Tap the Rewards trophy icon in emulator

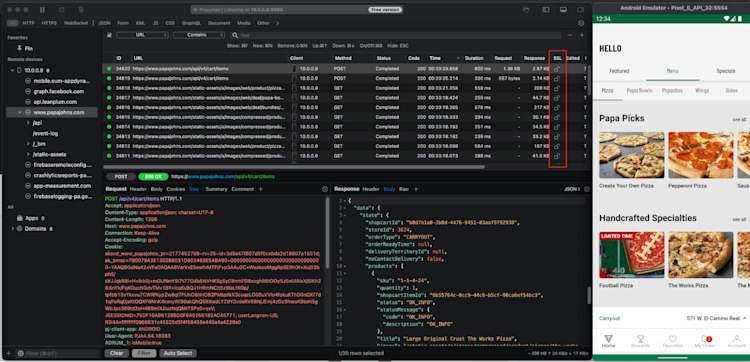[640, 339]
